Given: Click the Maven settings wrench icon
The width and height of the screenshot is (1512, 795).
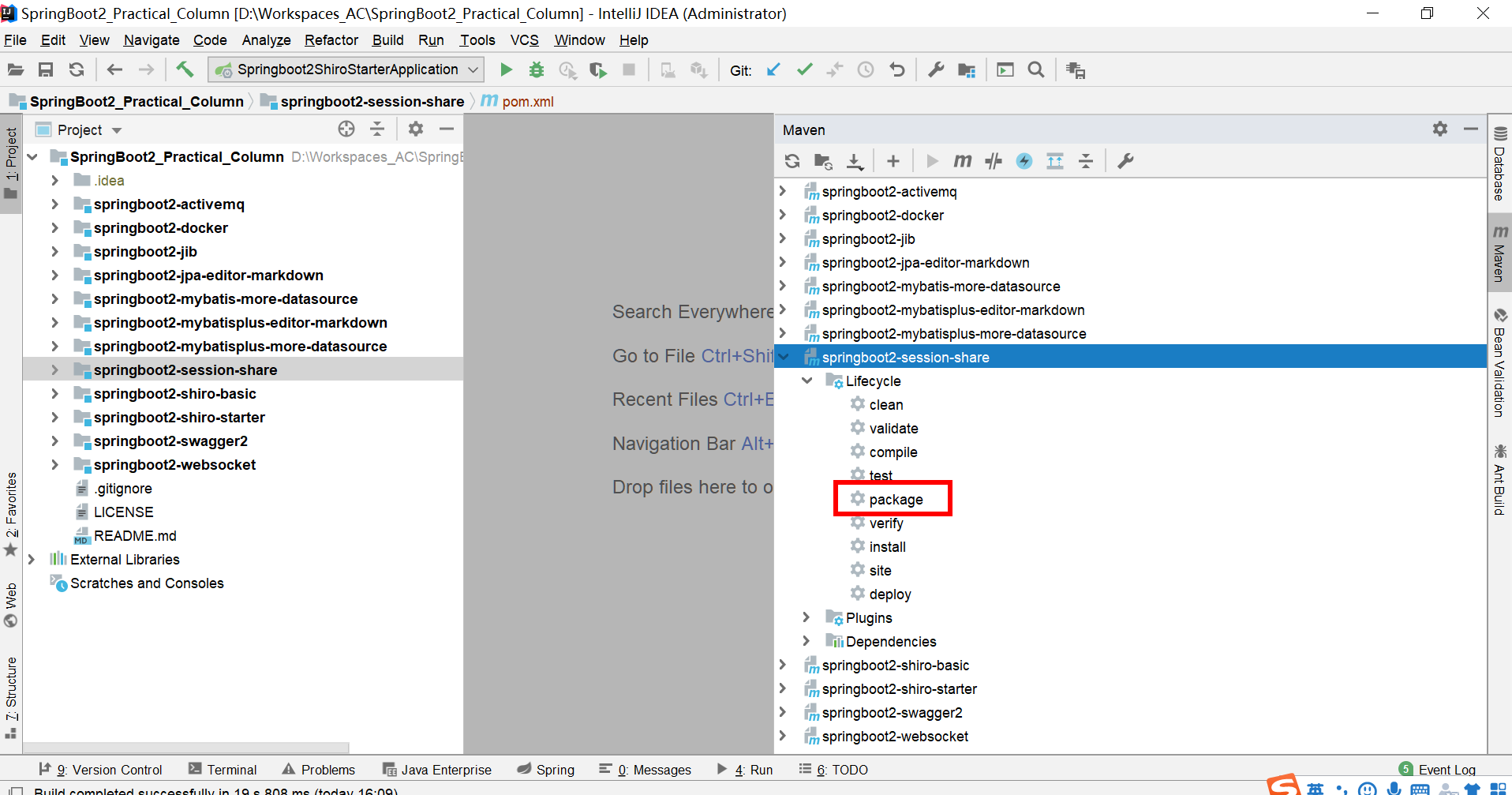Looking at the screenshot, I should (1125, 161).
